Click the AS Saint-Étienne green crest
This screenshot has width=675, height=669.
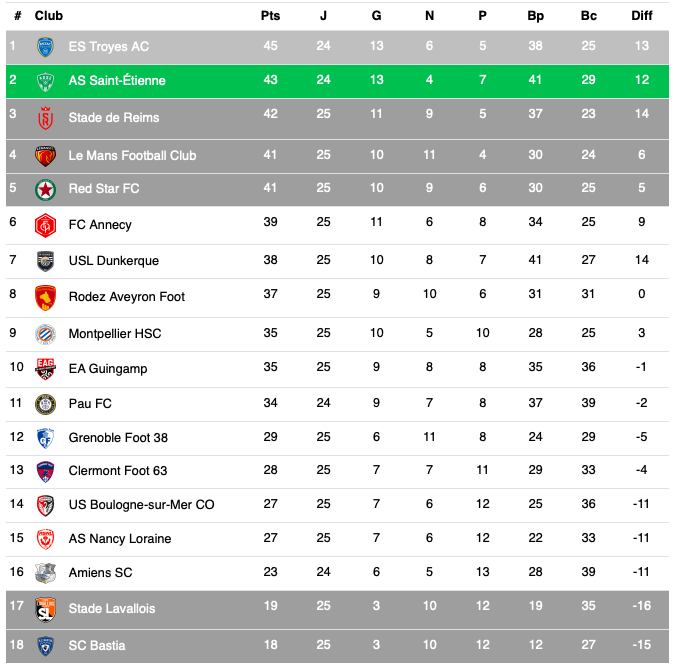[x=45, y=81]
